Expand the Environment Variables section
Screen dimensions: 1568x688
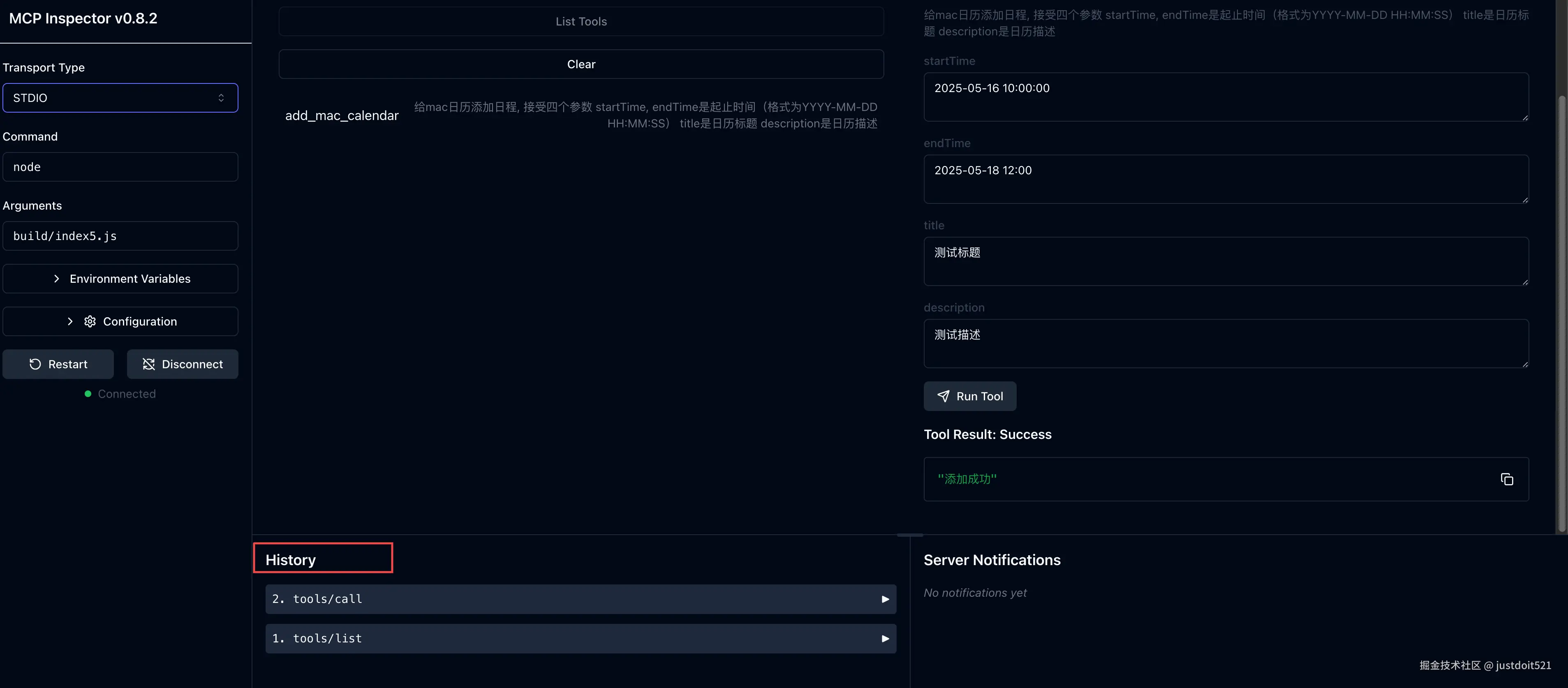[120, 279]
